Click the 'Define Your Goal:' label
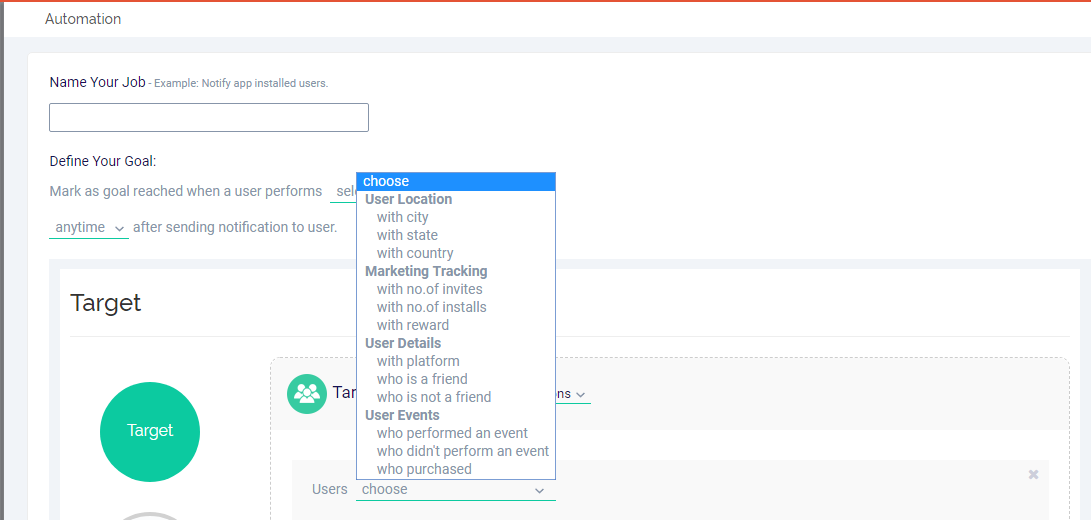 103,161
